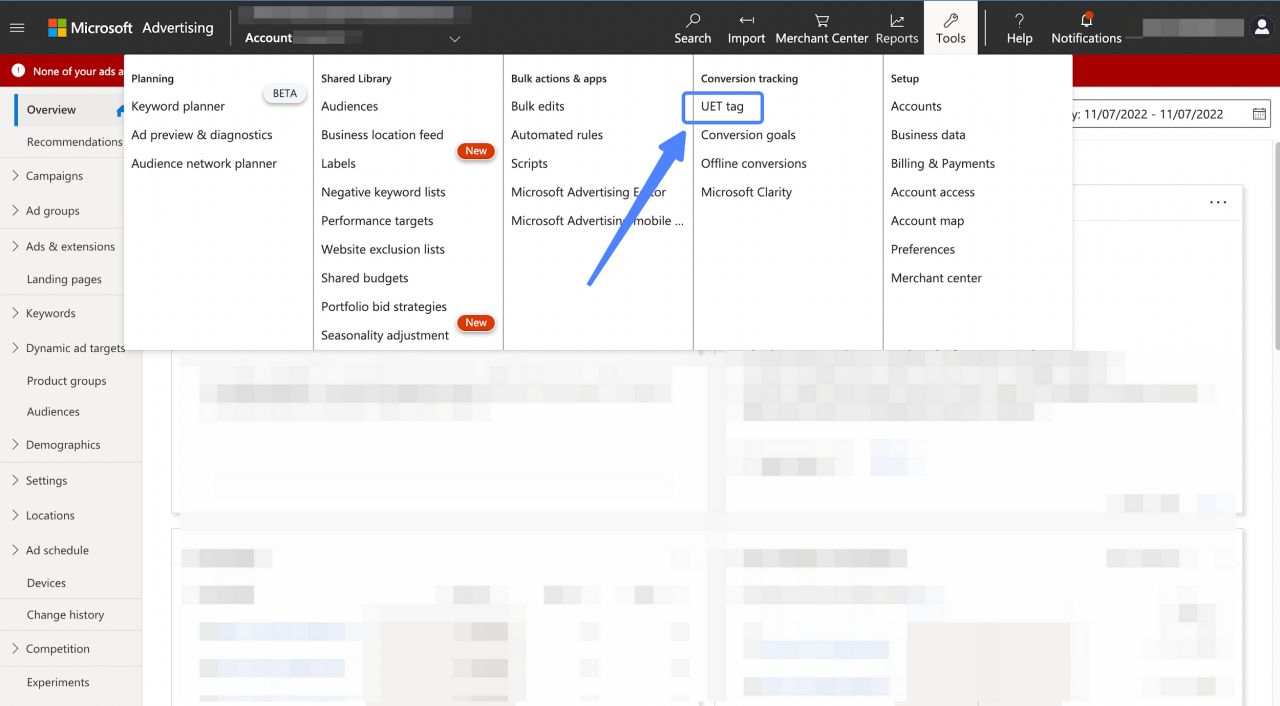Screen dimensions: 1280x706
Task: Expand the Account selector dropdown
Action: 455,39
